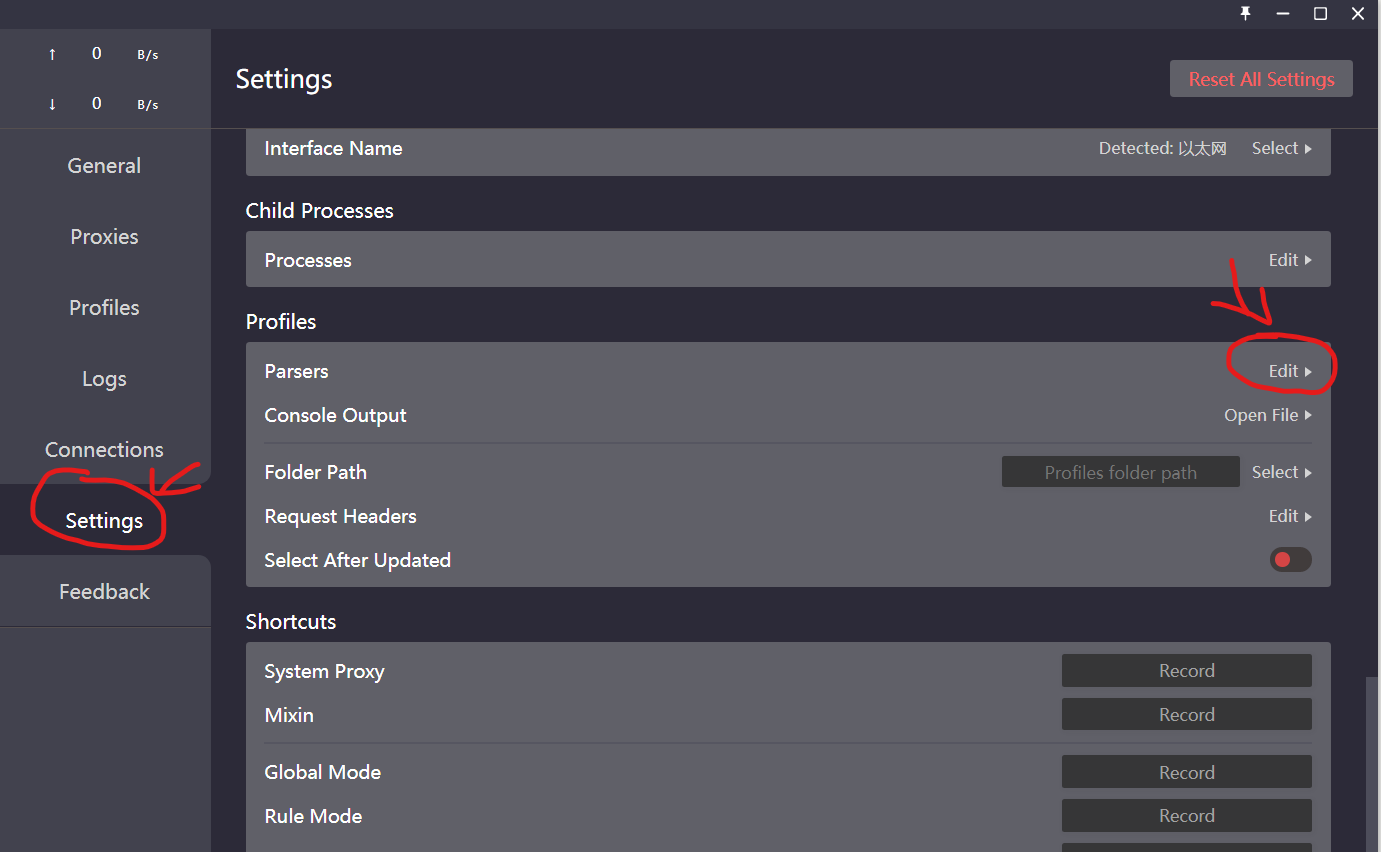Go to the General tab
1381x852 pixels.
click(x=105, y=166)
